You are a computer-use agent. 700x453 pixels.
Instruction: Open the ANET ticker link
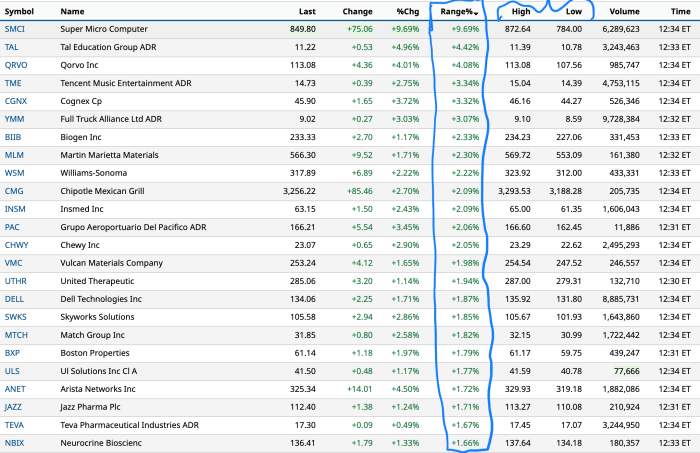coord(17,388)
